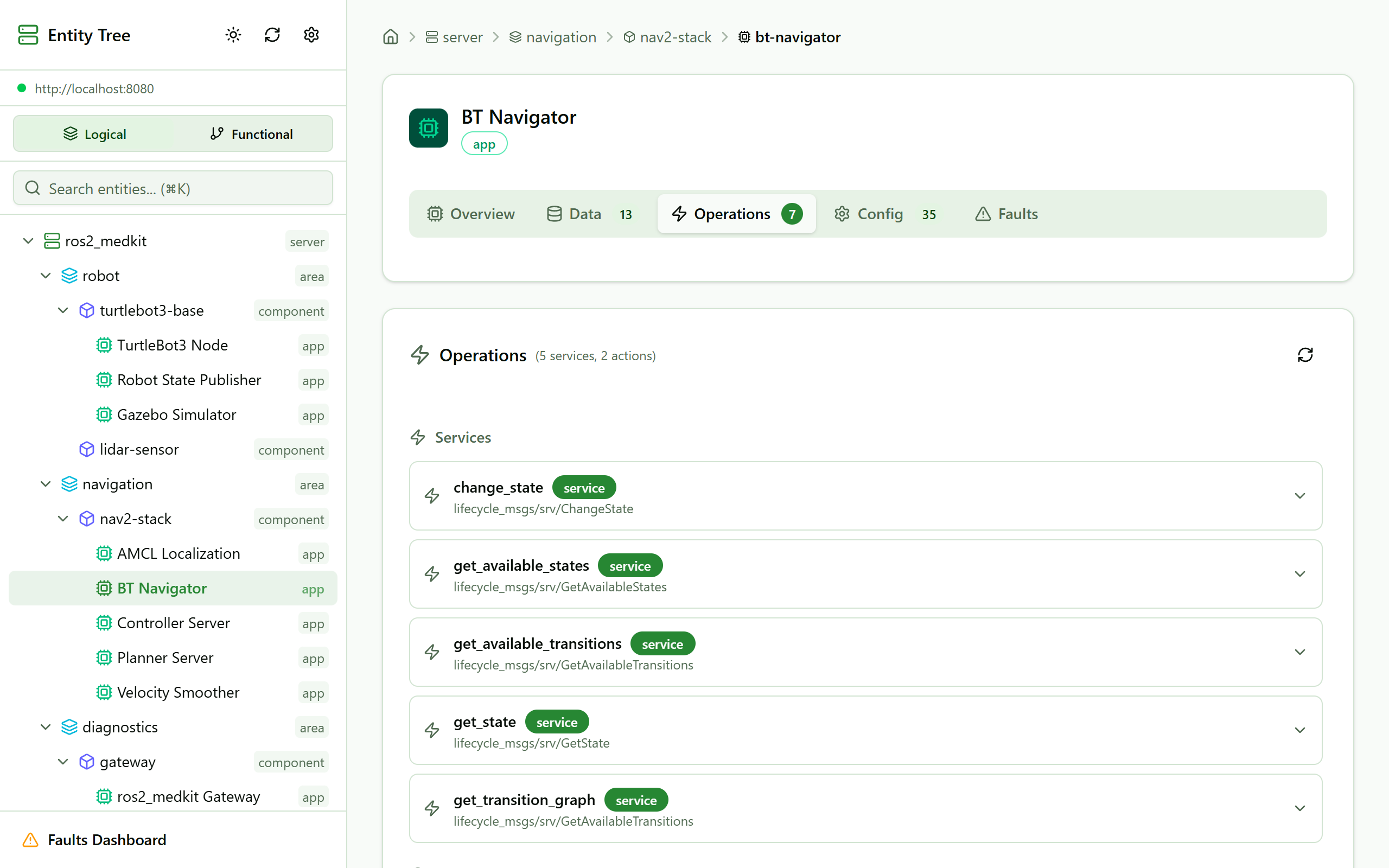Refresh the Operations list
Screen dimensions: 1389x868
[1304, 355]
